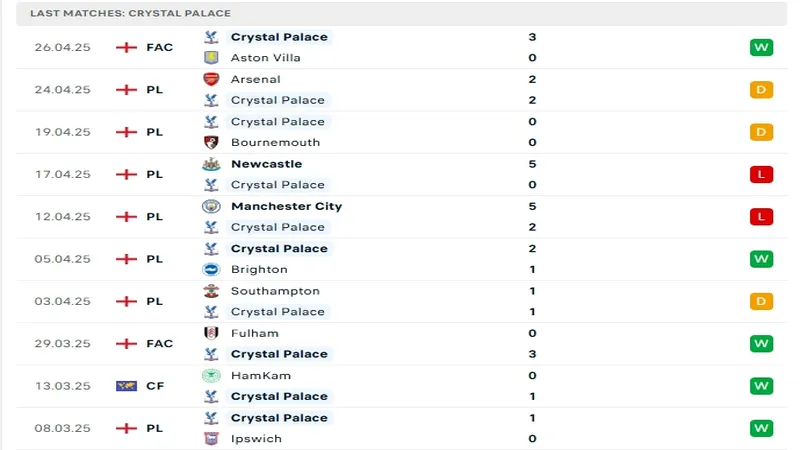Click the Last Matches: Crystal Palace header
This screenshot has width=800, height=450.
point(130,13)
